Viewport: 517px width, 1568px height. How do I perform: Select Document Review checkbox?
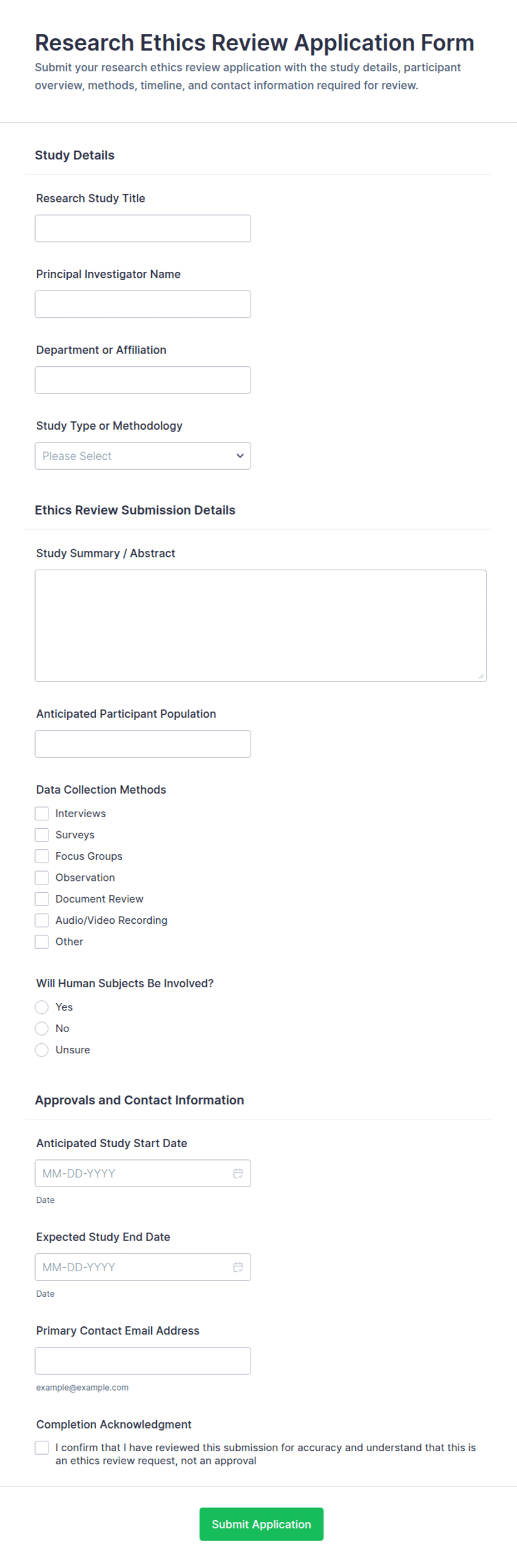point(41,898)
